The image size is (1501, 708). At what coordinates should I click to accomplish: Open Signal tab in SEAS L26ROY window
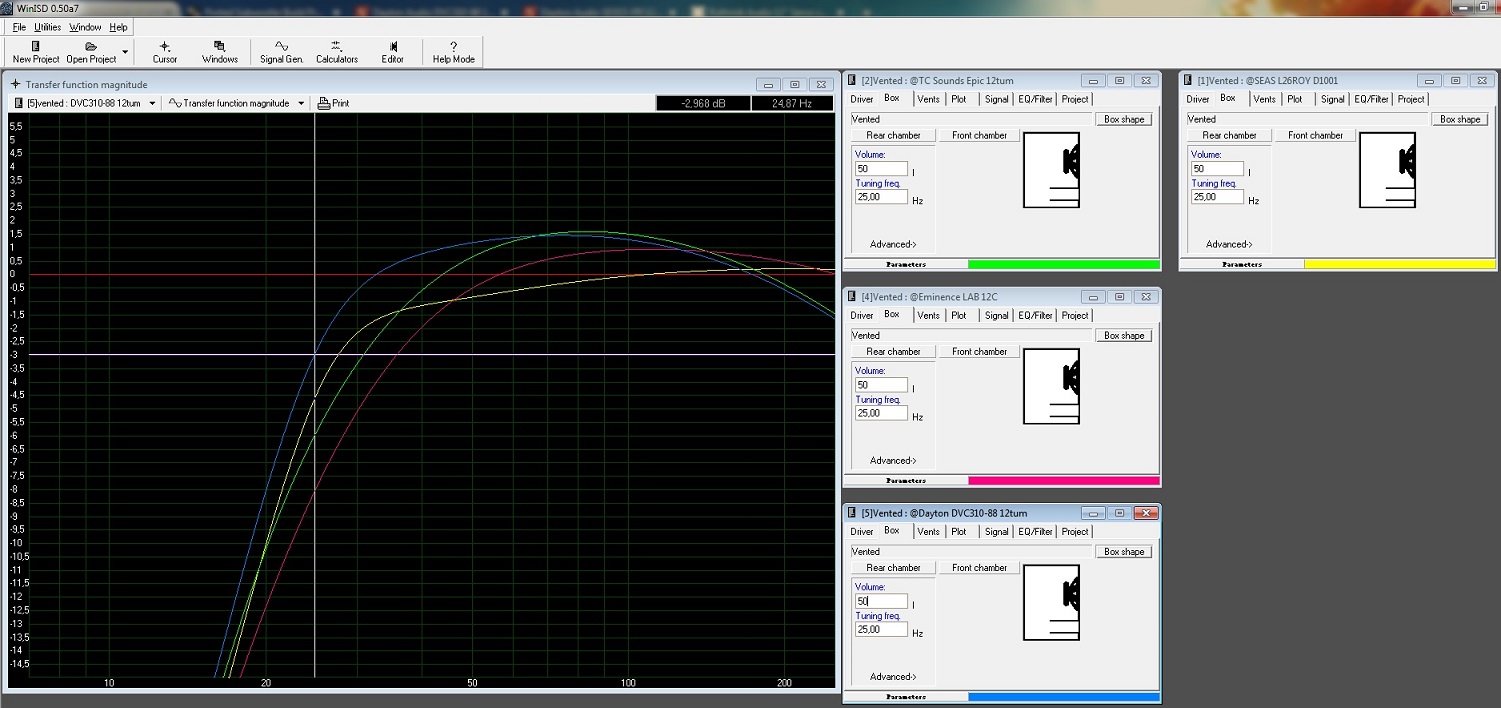[x=1333, y=99]
